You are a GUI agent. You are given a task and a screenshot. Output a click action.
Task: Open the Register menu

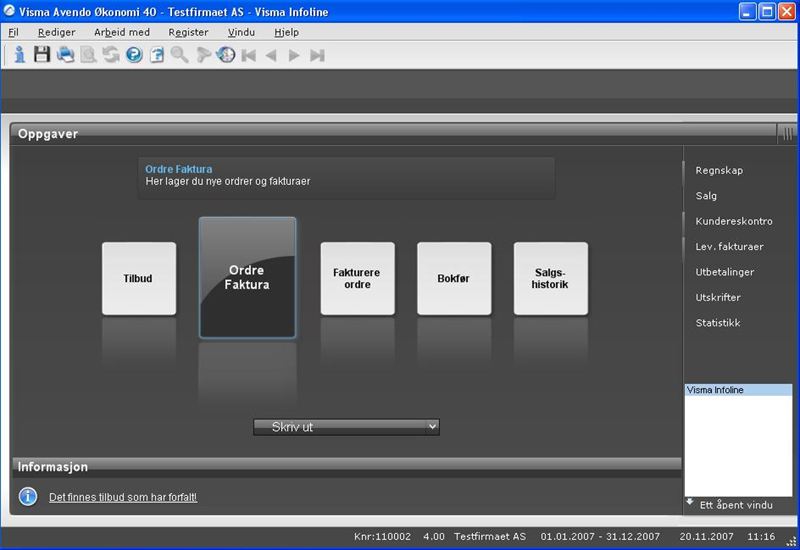click(189, 32)
